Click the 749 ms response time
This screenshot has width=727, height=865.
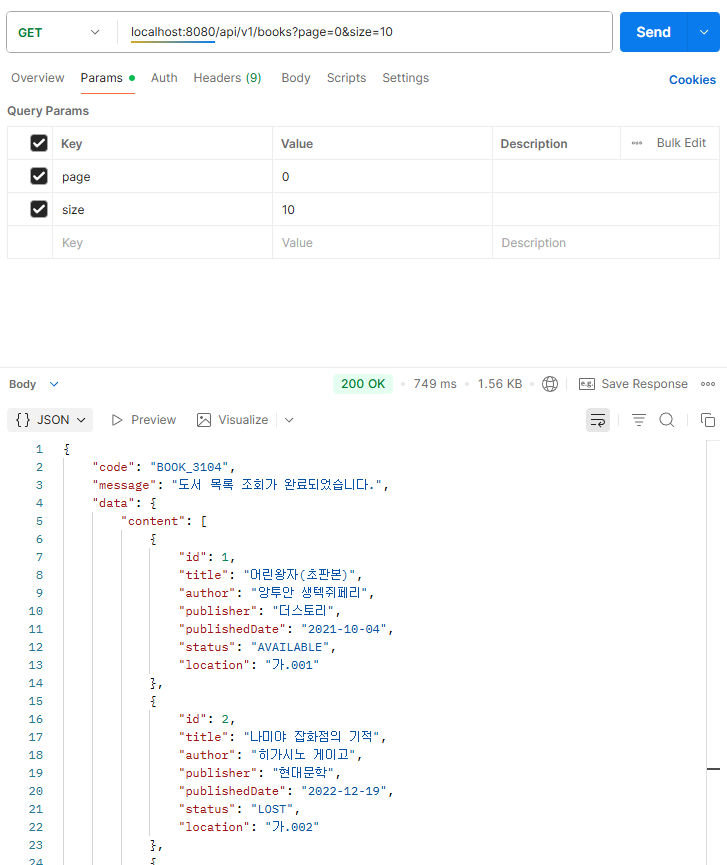point(435,384)
